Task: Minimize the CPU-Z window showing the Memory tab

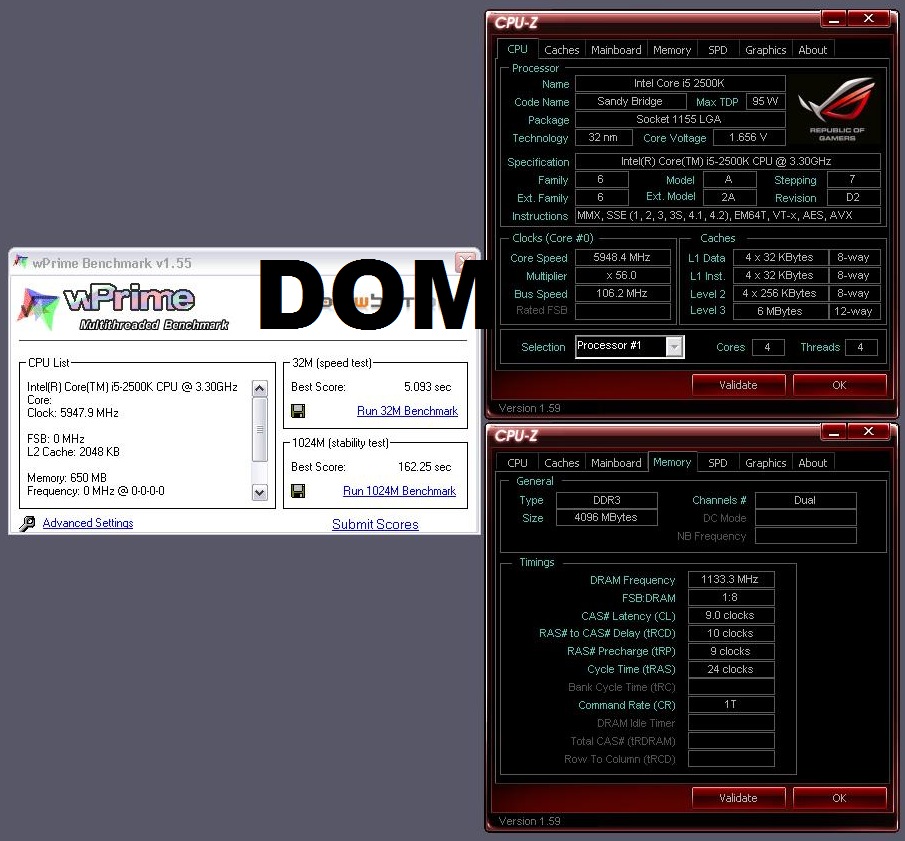Action: (836, 432)
